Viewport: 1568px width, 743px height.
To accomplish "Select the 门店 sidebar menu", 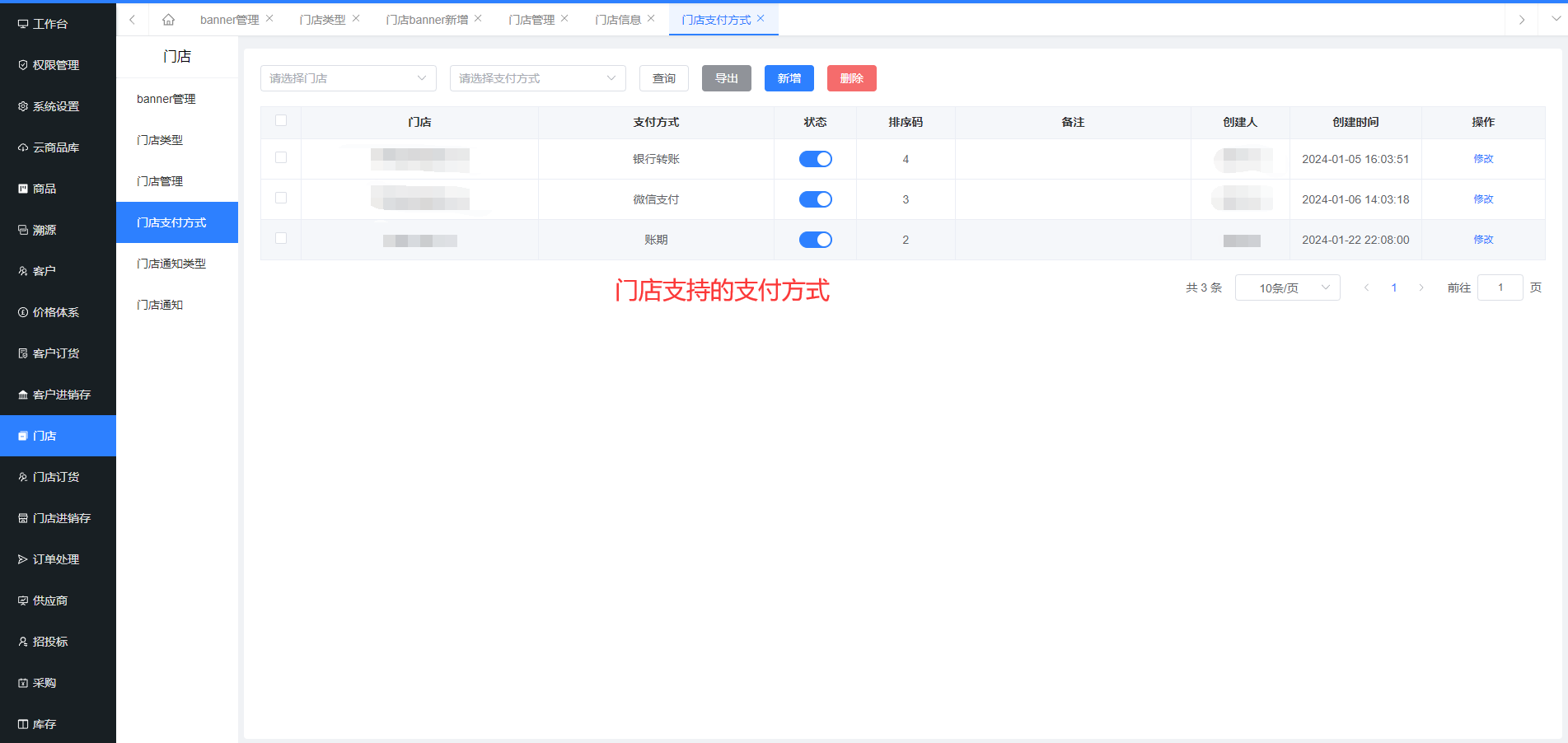I will pyautogui.click(x=58, y=436).
